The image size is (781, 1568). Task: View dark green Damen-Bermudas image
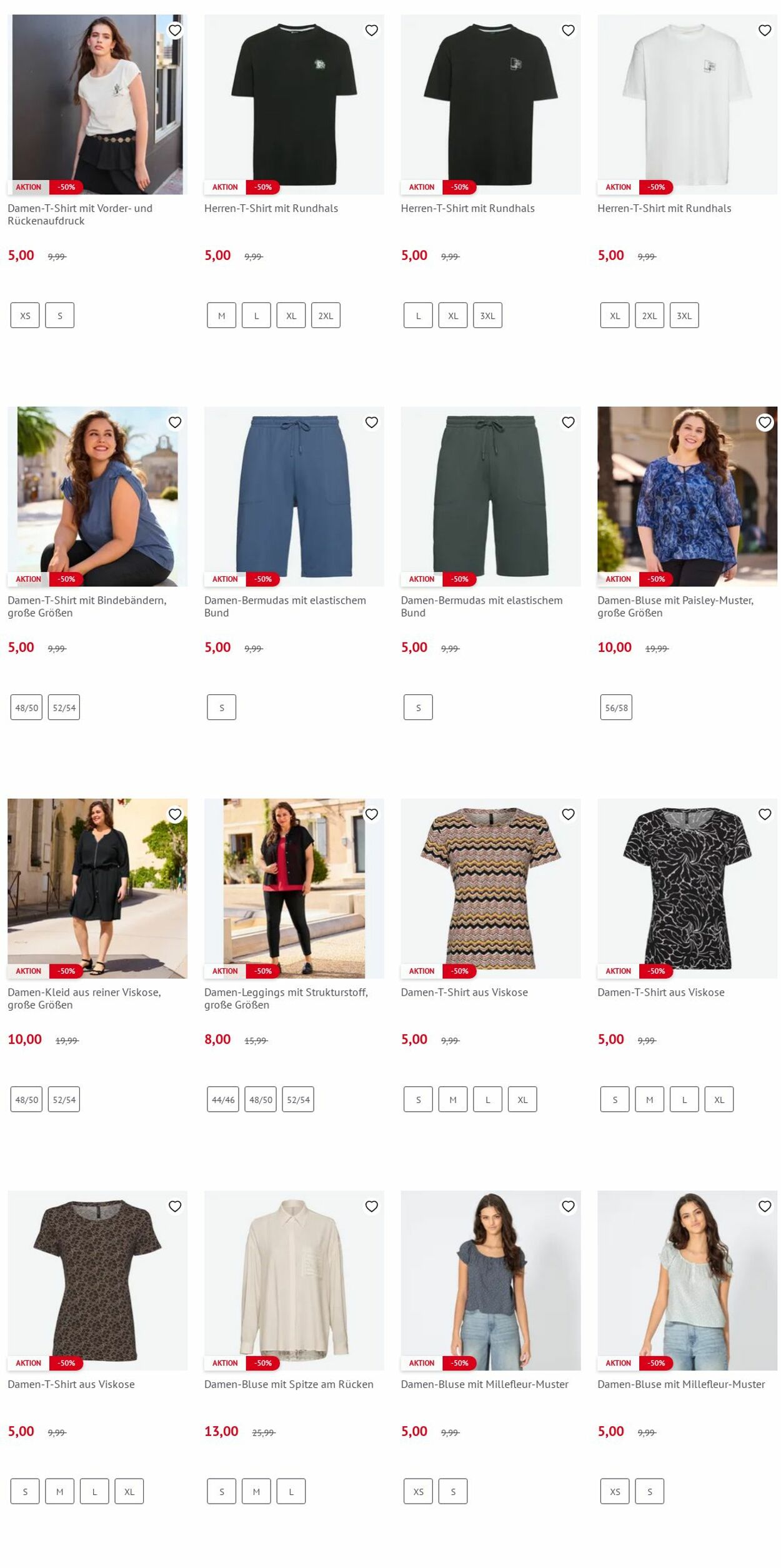pos(490,496)
